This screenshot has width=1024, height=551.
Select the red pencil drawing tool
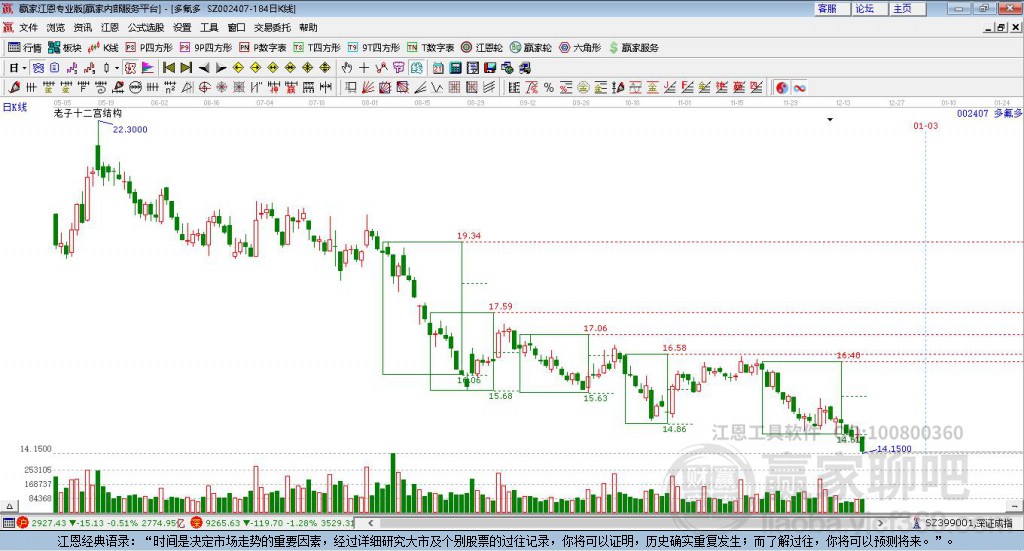coord(14,87)
